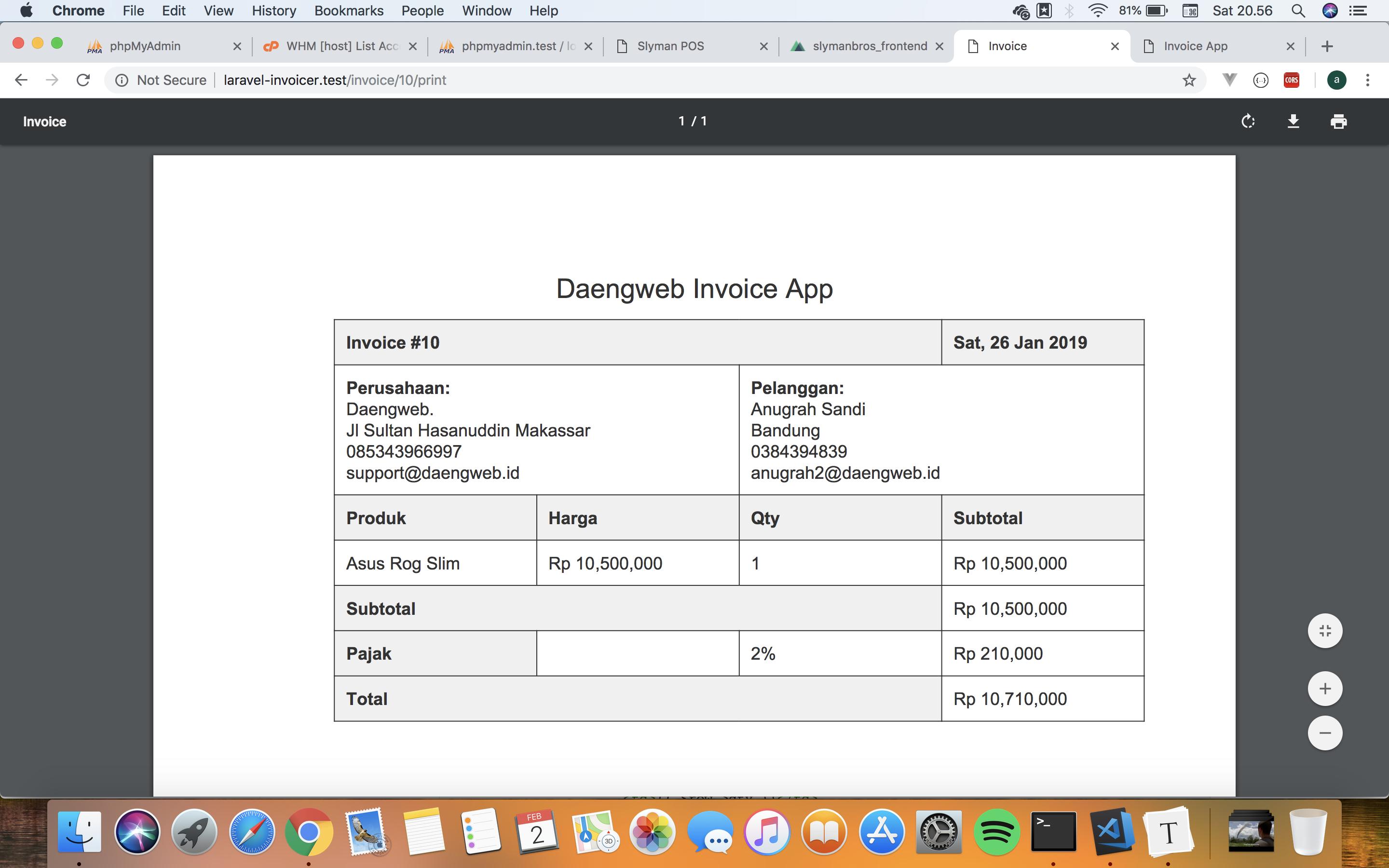
Task: Click the zoom in button on invoice
Action: click(1325, 688)
